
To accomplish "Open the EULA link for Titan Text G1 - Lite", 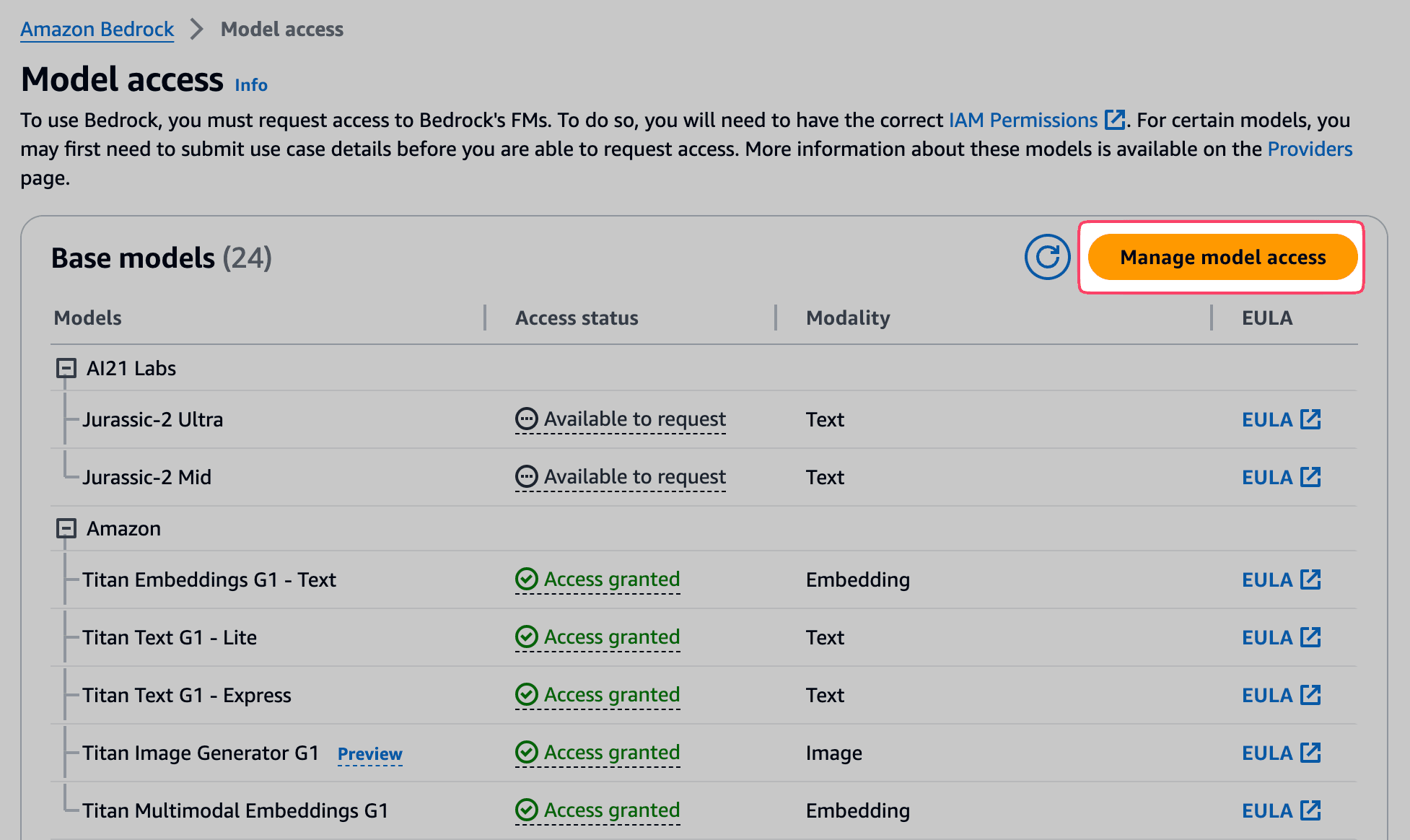I will point(1281,637).
